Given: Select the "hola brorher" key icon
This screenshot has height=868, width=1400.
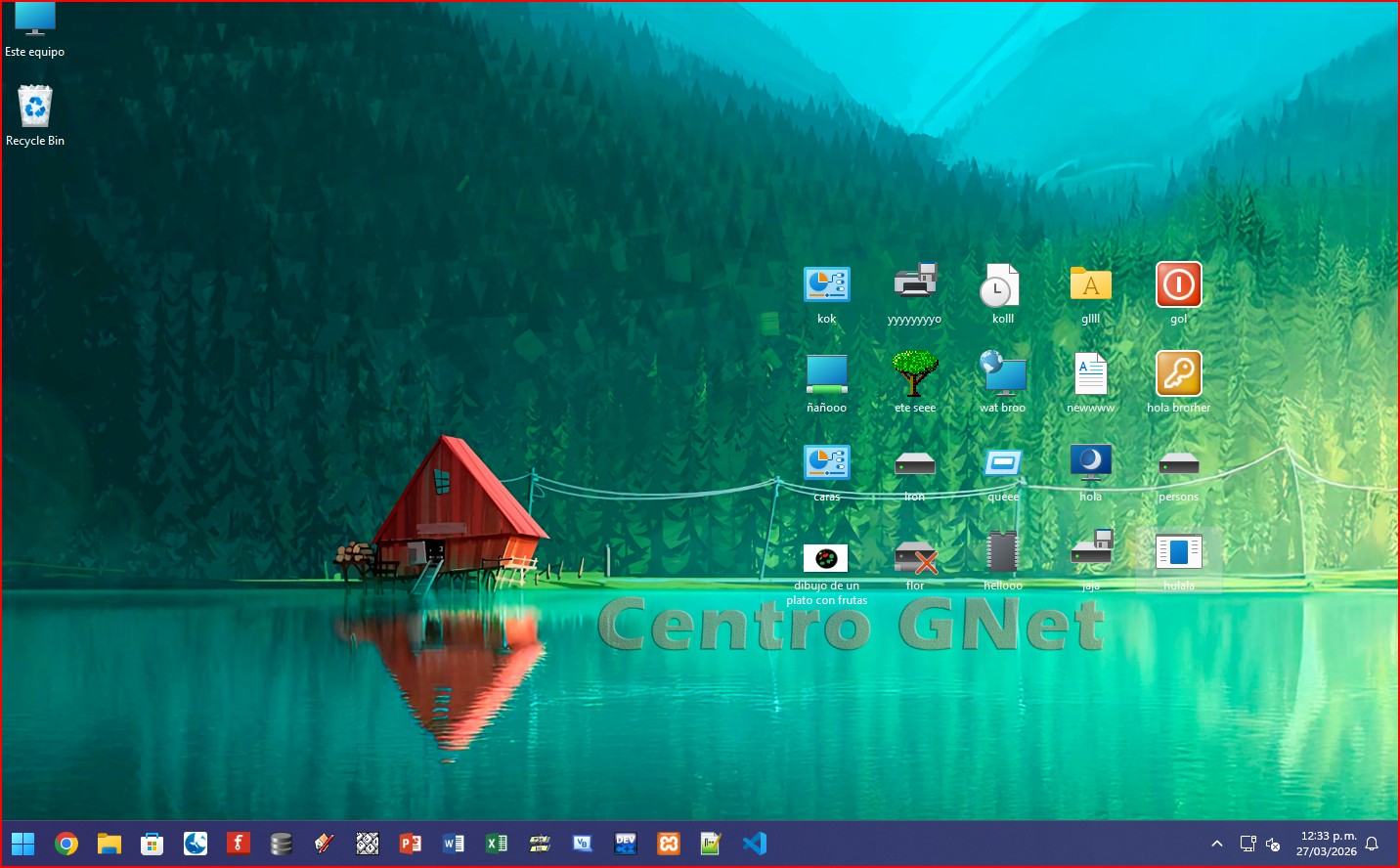Looking at the screenshot, I should pyautogui.click(x=1178, y=374).
